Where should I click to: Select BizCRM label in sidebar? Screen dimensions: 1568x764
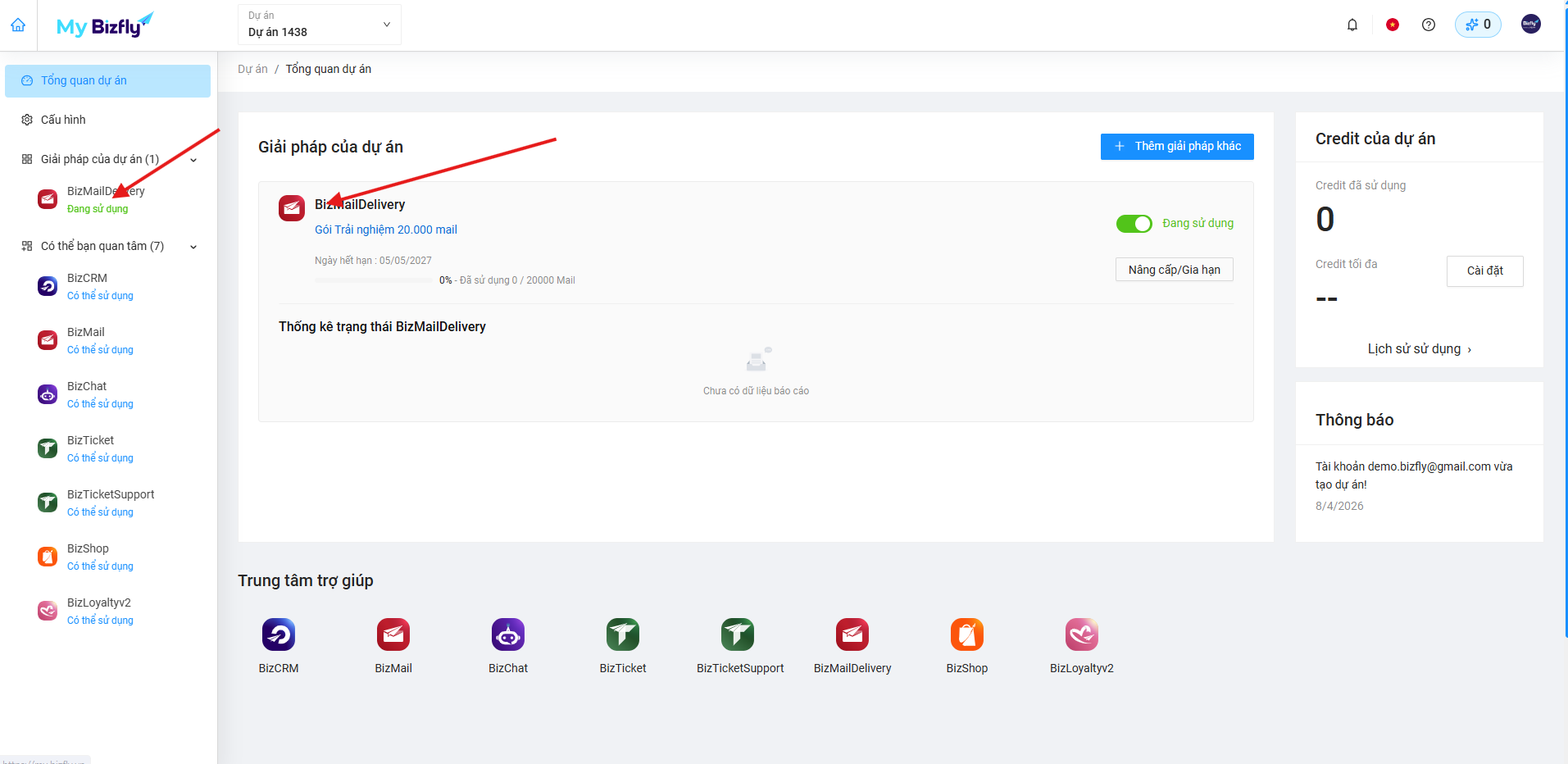tap(87, 278)
